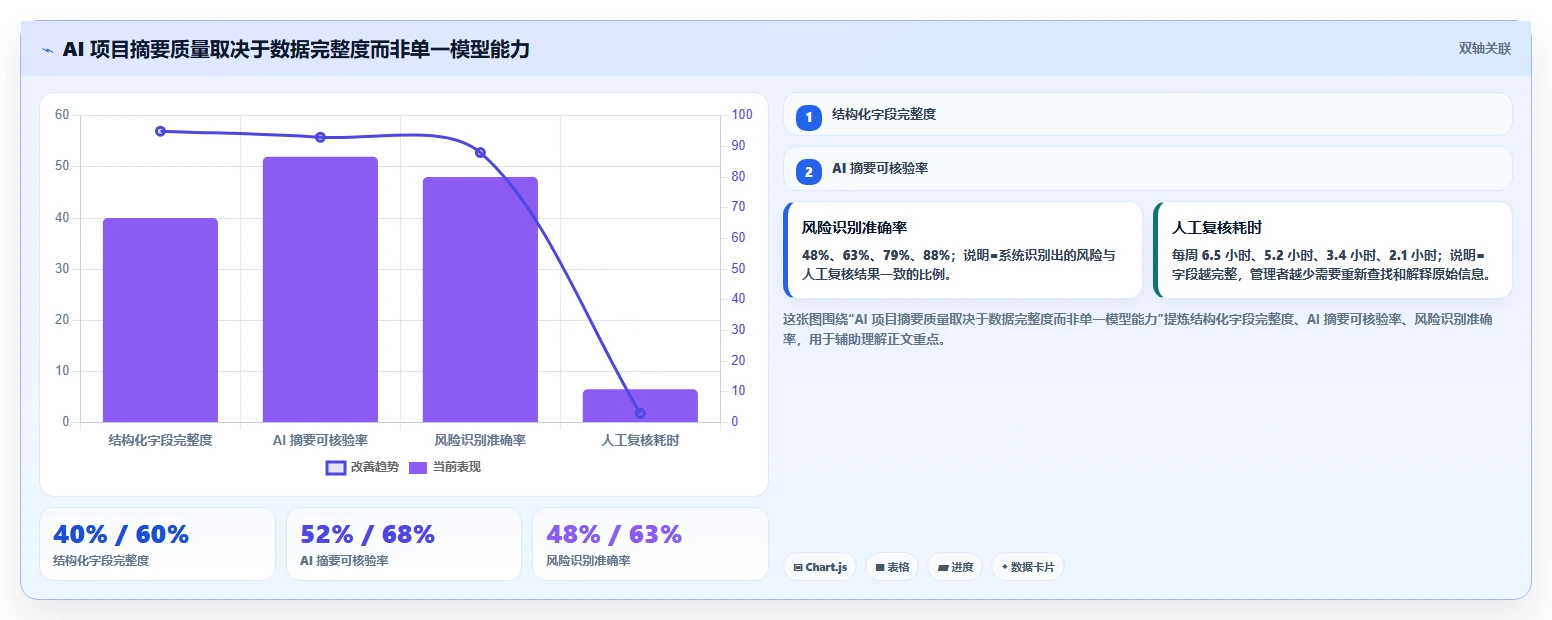Click the 人工复核耗时 bar in chart
1552x620 pixels.
[640, 405]
